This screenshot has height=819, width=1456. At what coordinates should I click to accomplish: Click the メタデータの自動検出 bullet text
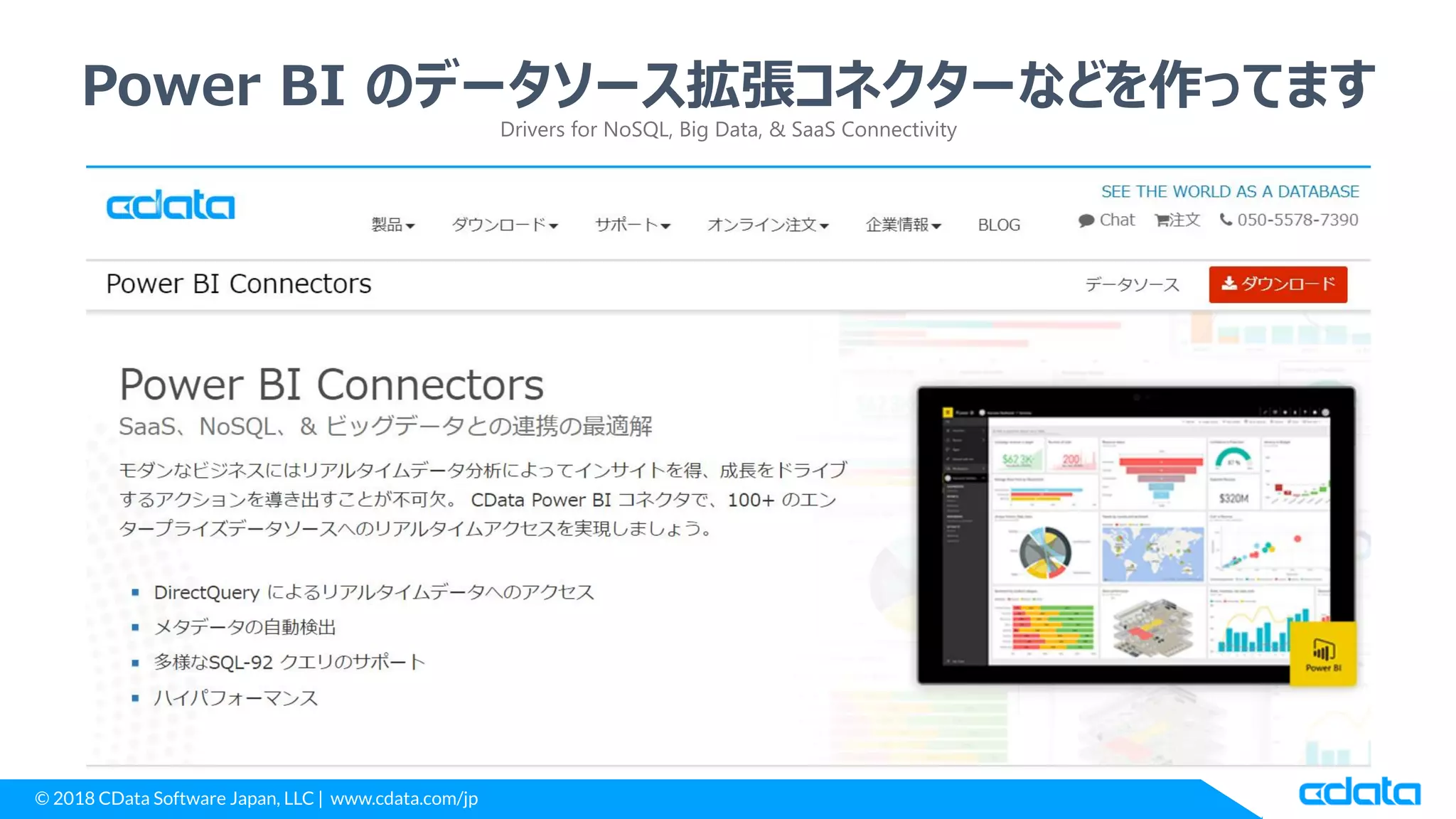245,627
